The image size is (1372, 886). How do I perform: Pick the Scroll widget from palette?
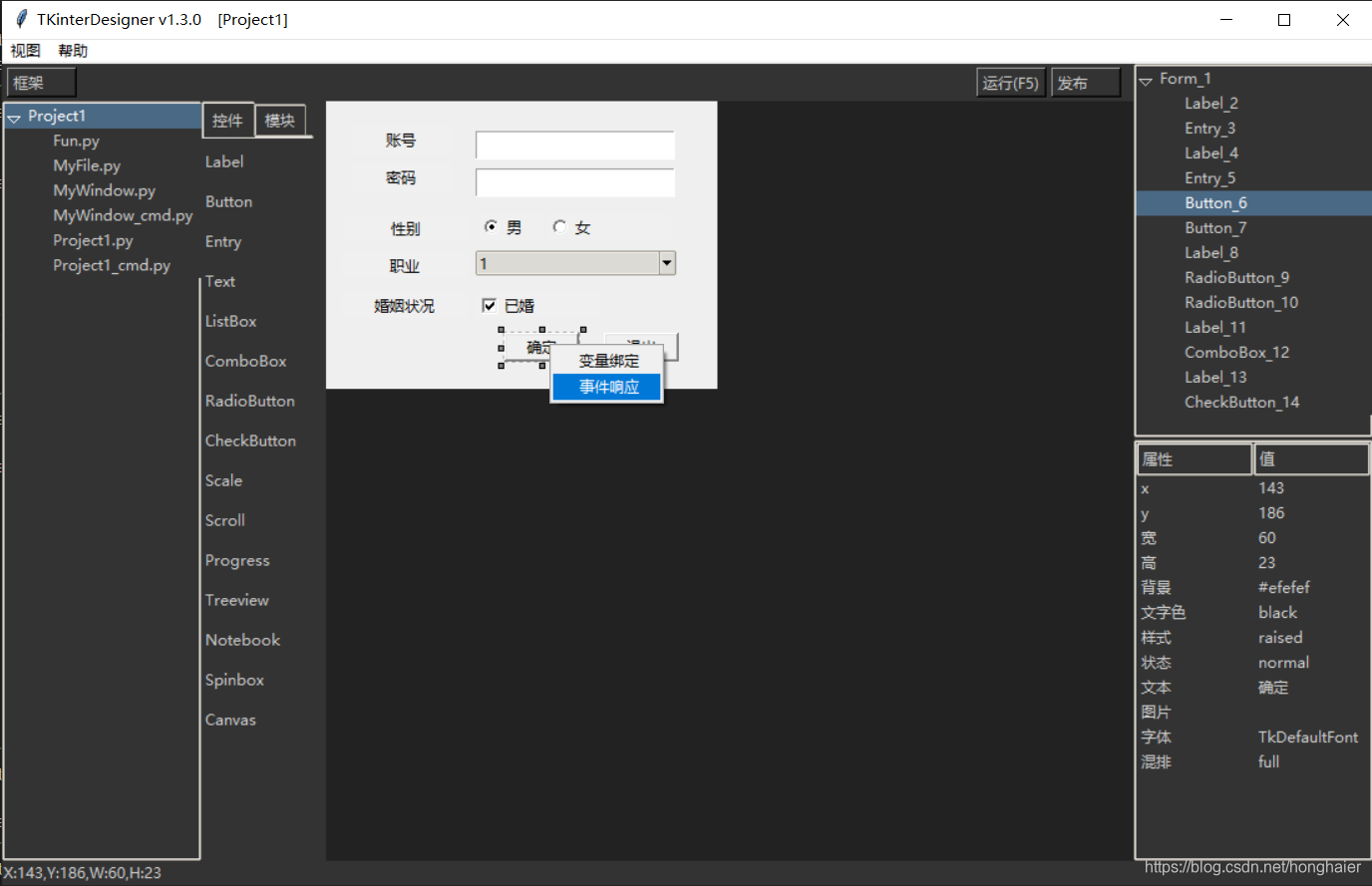click(x=224, y=520)
